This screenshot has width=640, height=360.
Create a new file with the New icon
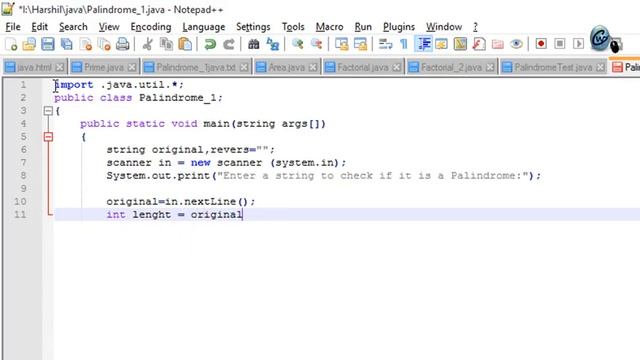pyautogui.click(x=11, y=44)
